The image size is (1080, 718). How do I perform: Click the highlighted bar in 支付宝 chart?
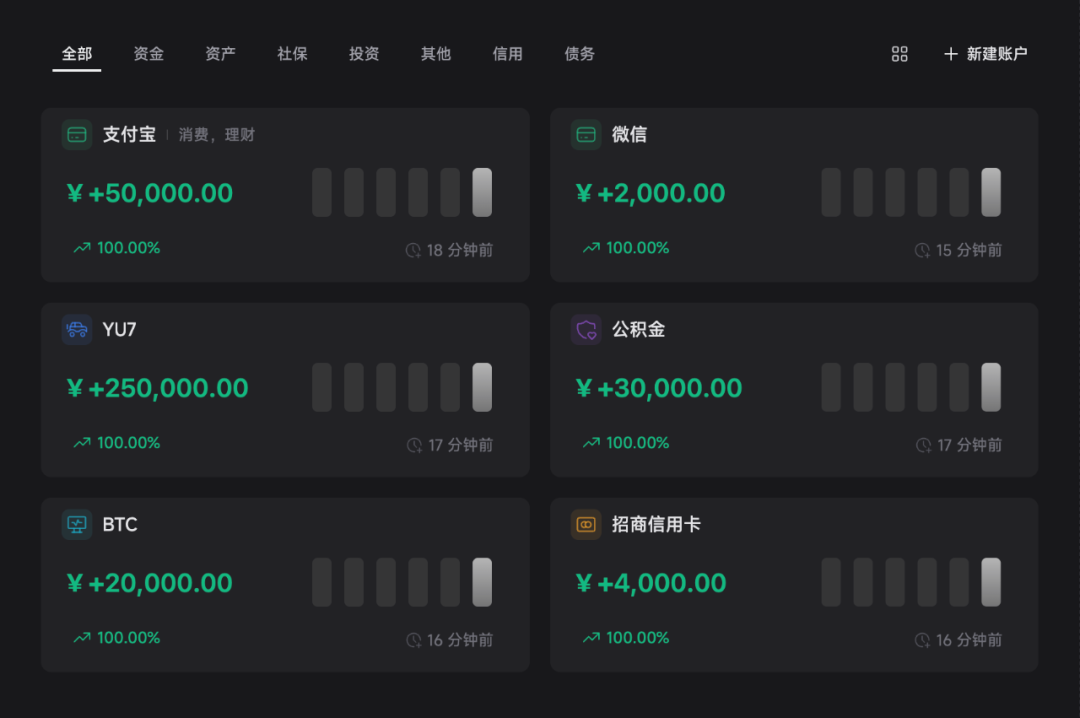(482, 192)
